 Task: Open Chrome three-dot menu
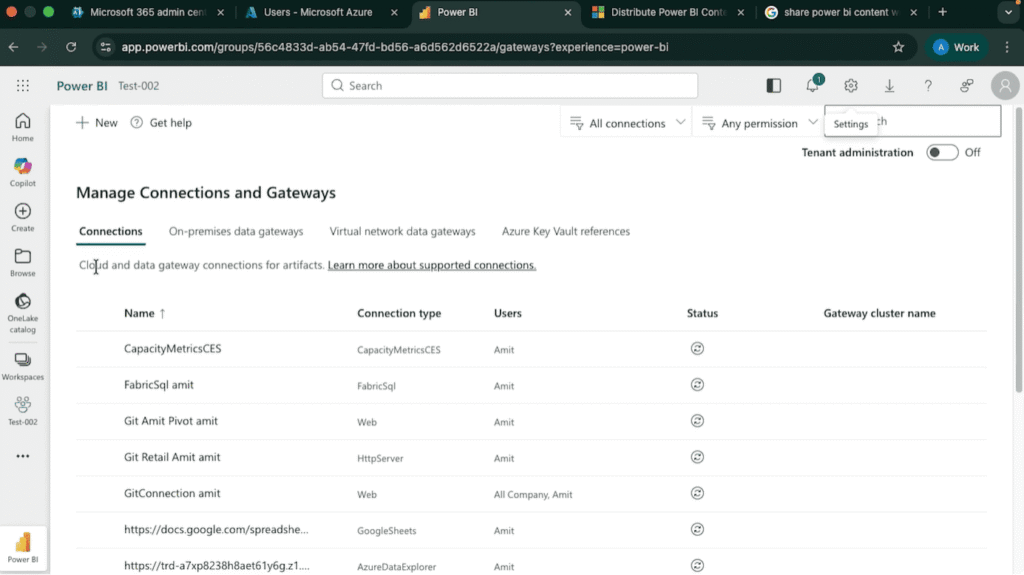tap(1007, 47)
